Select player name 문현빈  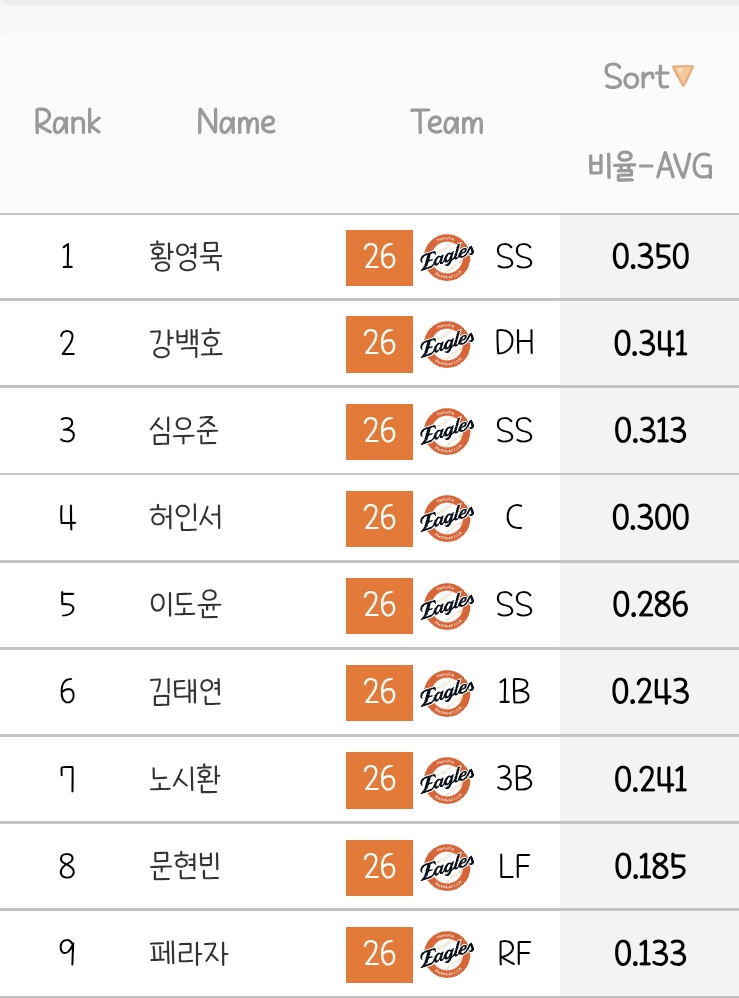coord(185,866)
